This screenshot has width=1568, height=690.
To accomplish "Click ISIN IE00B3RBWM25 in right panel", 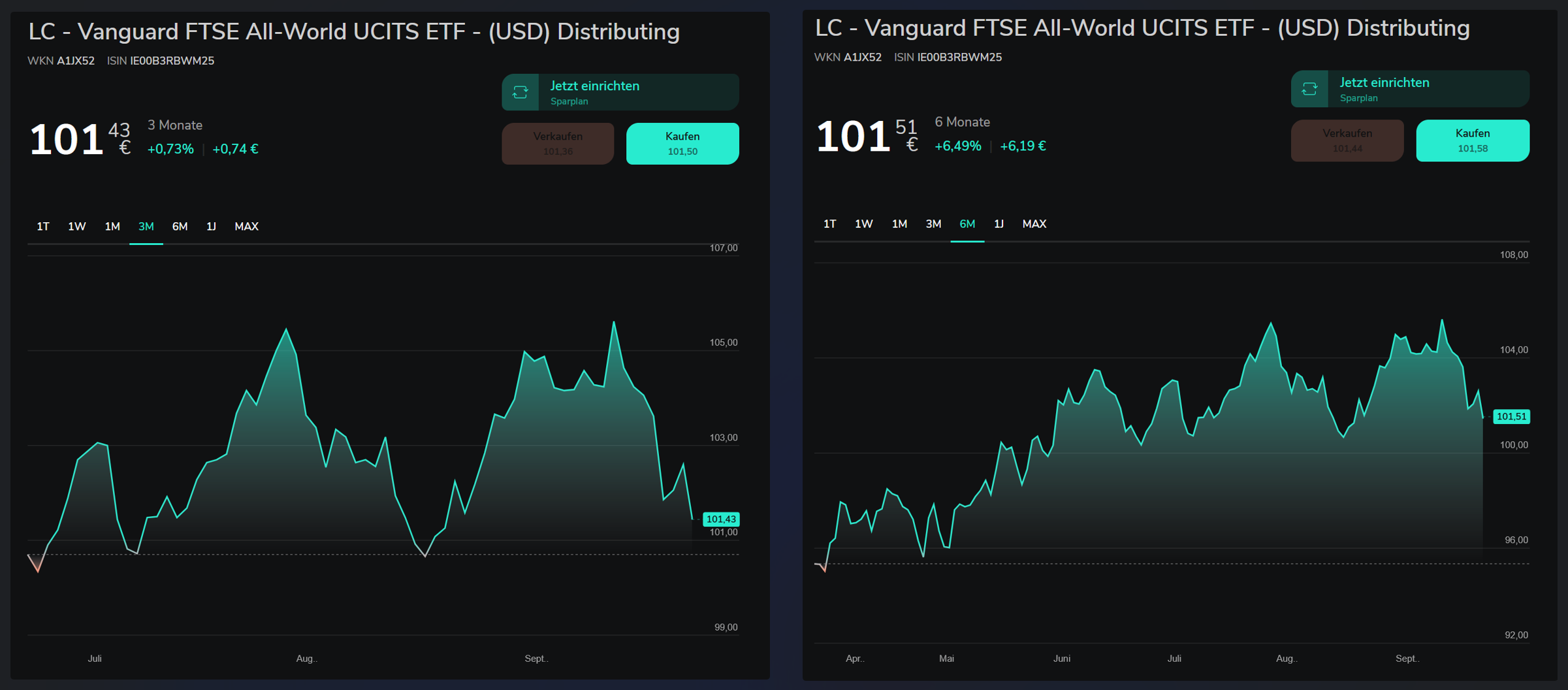I will [959, 57].
